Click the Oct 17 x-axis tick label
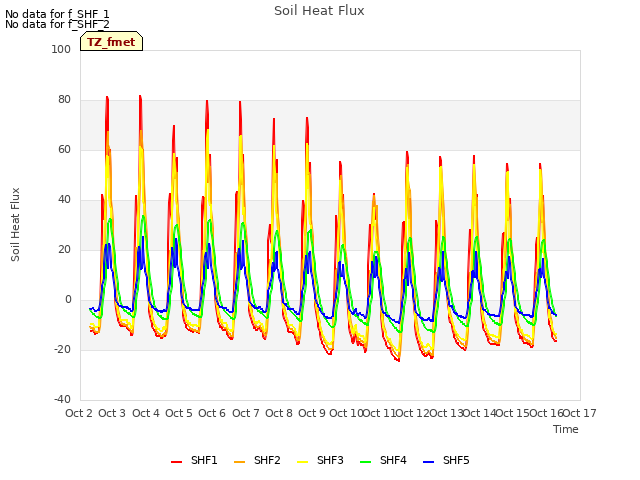The height and width of the screenshot is (480, 640). [x=580, y=413]
